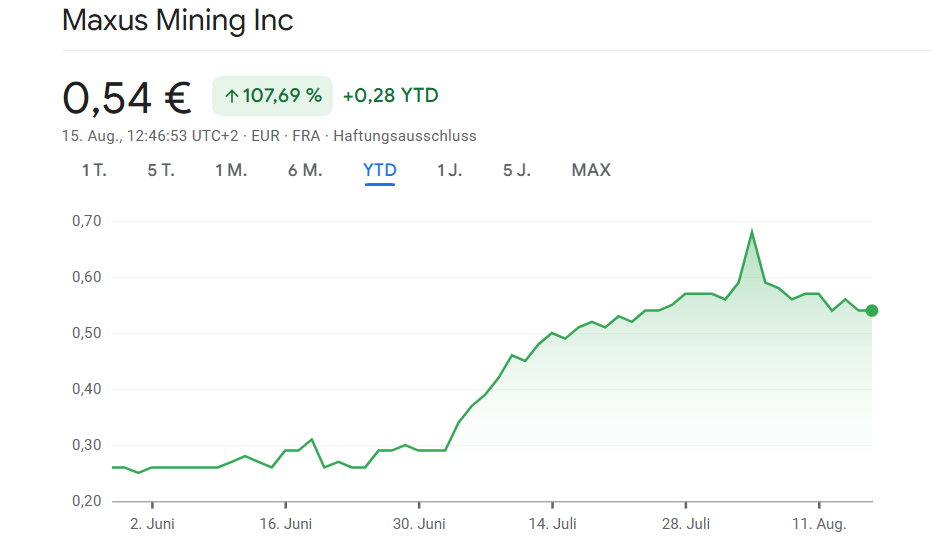
Task: Show the 6 M. chart range
Action: coord(305,171)
